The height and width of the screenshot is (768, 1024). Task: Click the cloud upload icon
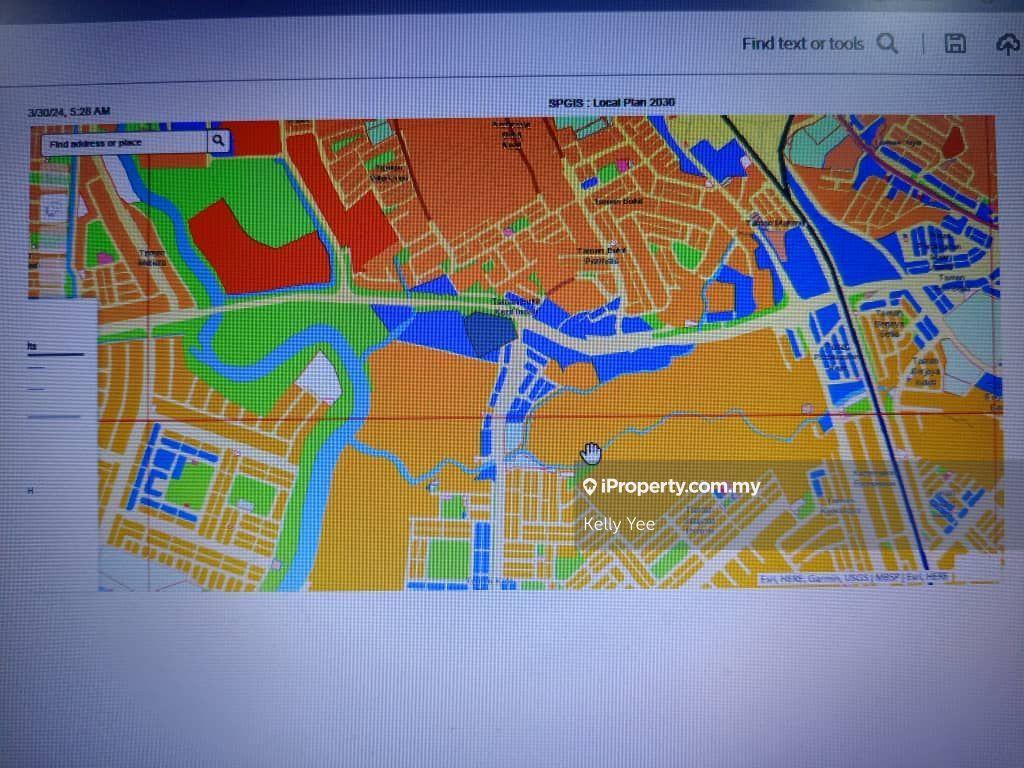point(1007,44)
